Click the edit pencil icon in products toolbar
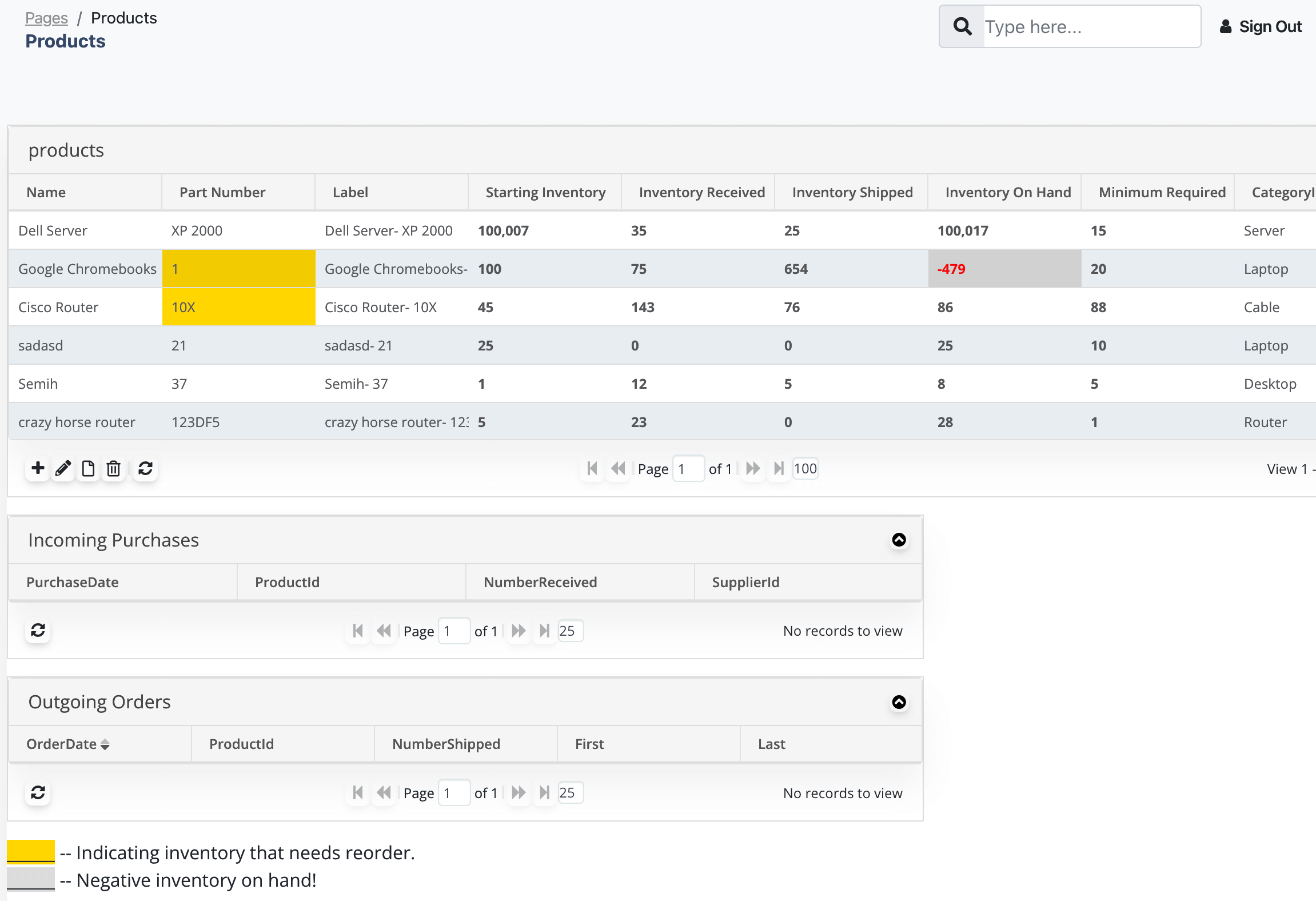The image size is (1316, 901). [63, 468]
